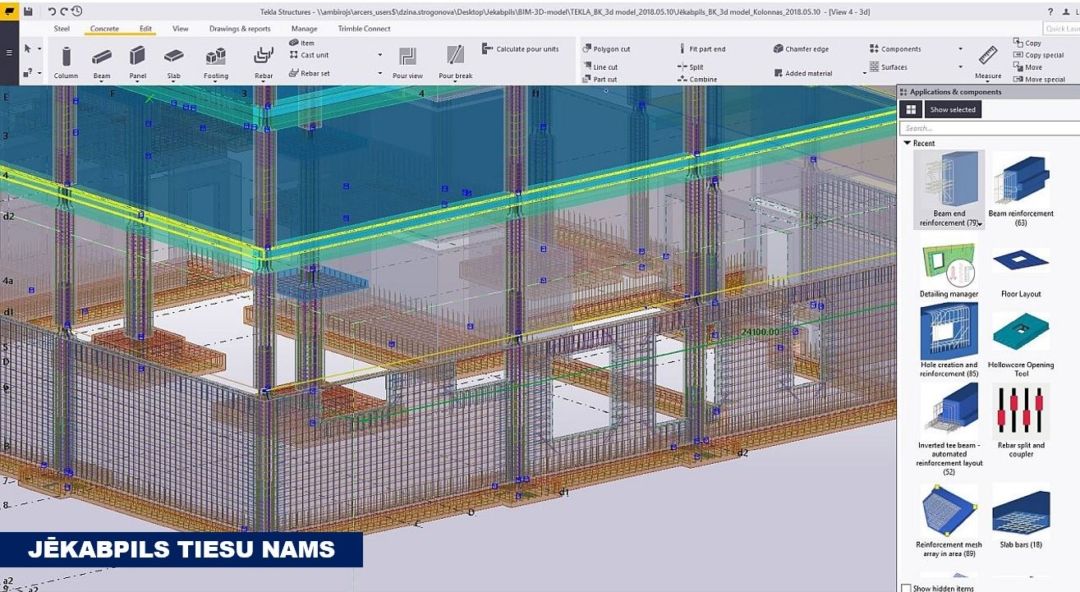Select the Slab bars (18) component thumbnail

1021,517
